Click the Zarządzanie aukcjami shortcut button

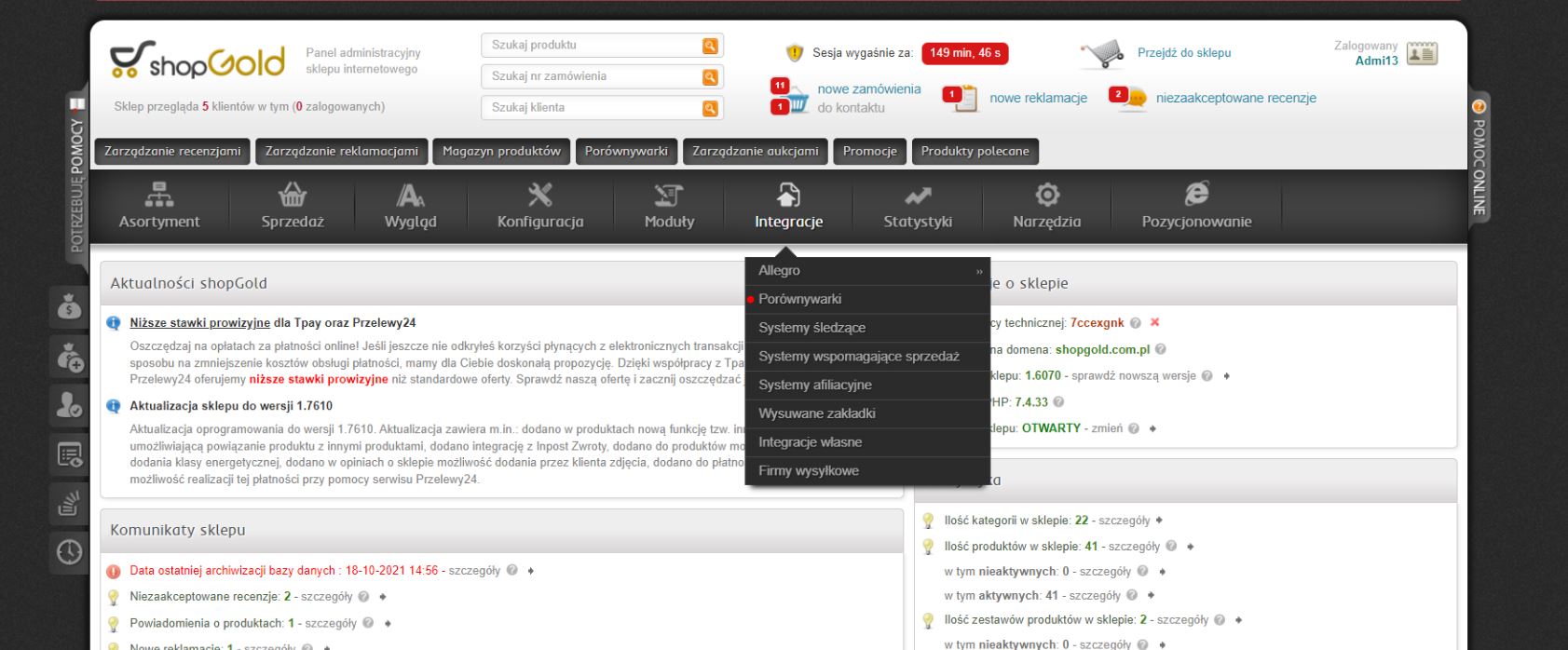755,152
